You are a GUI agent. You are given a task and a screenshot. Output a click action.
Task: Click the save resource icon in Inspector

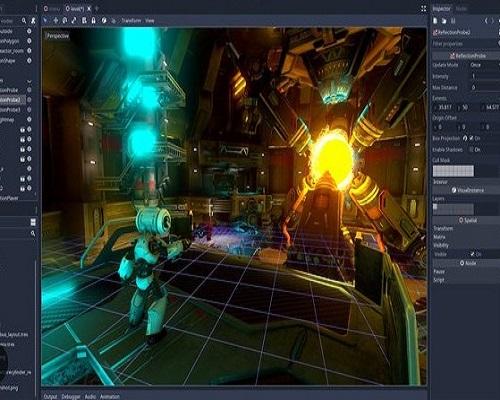coord(453,21)
